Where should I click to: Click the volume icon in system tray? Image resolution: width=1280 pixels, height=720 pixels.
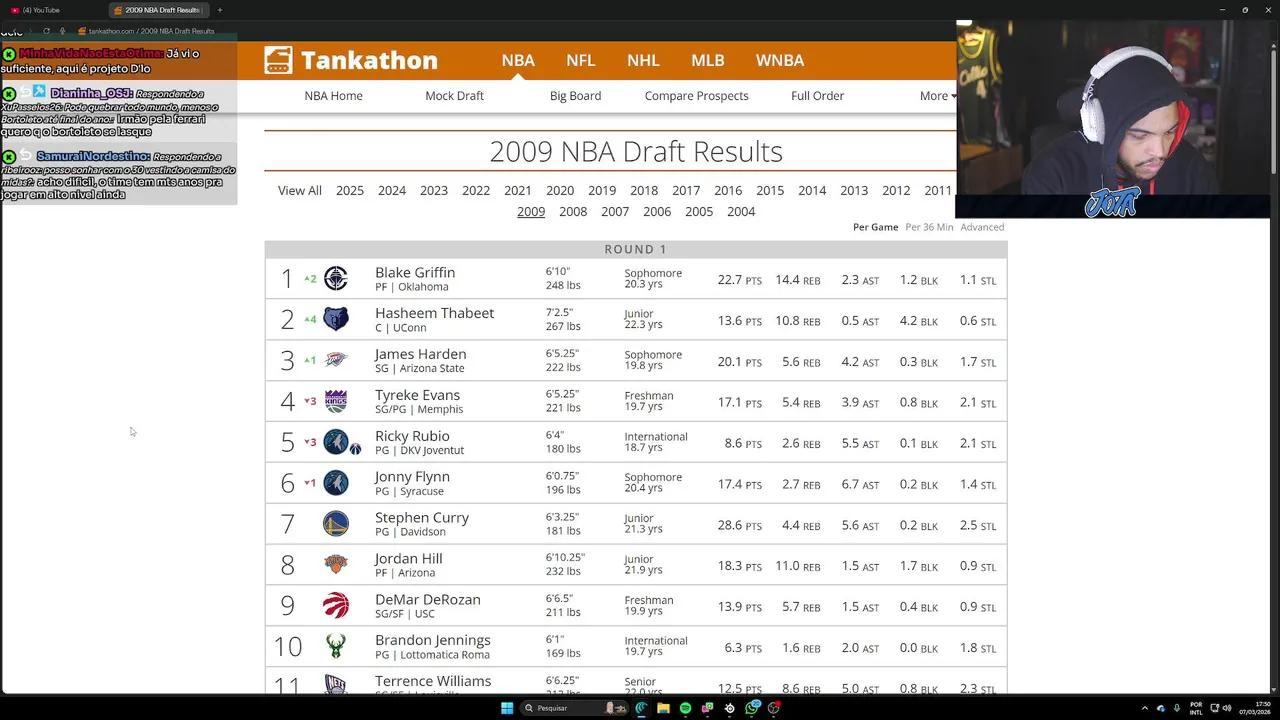pyautogui.click(x=1228, y=708)
